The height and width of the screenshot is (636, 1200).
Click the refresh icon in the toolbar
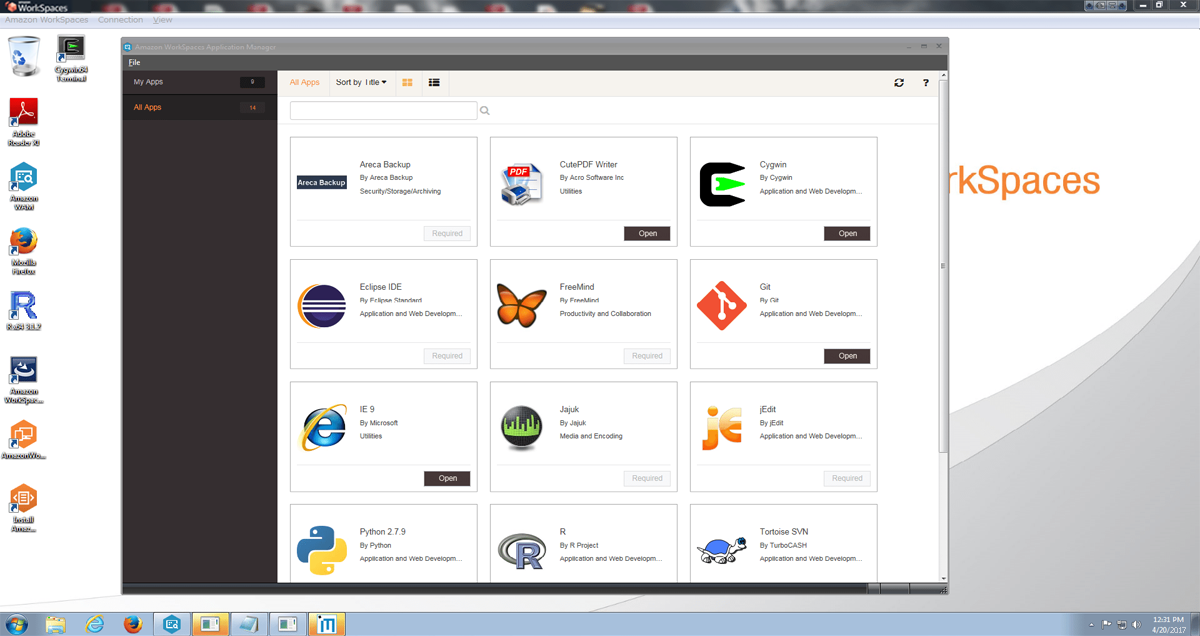pos(898,82)
